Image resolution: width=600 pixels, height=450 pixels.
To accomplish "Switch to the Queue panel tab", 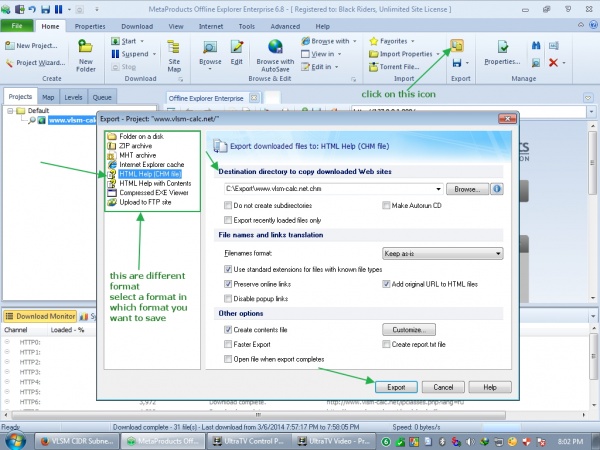I will click(x=102, y=97).
